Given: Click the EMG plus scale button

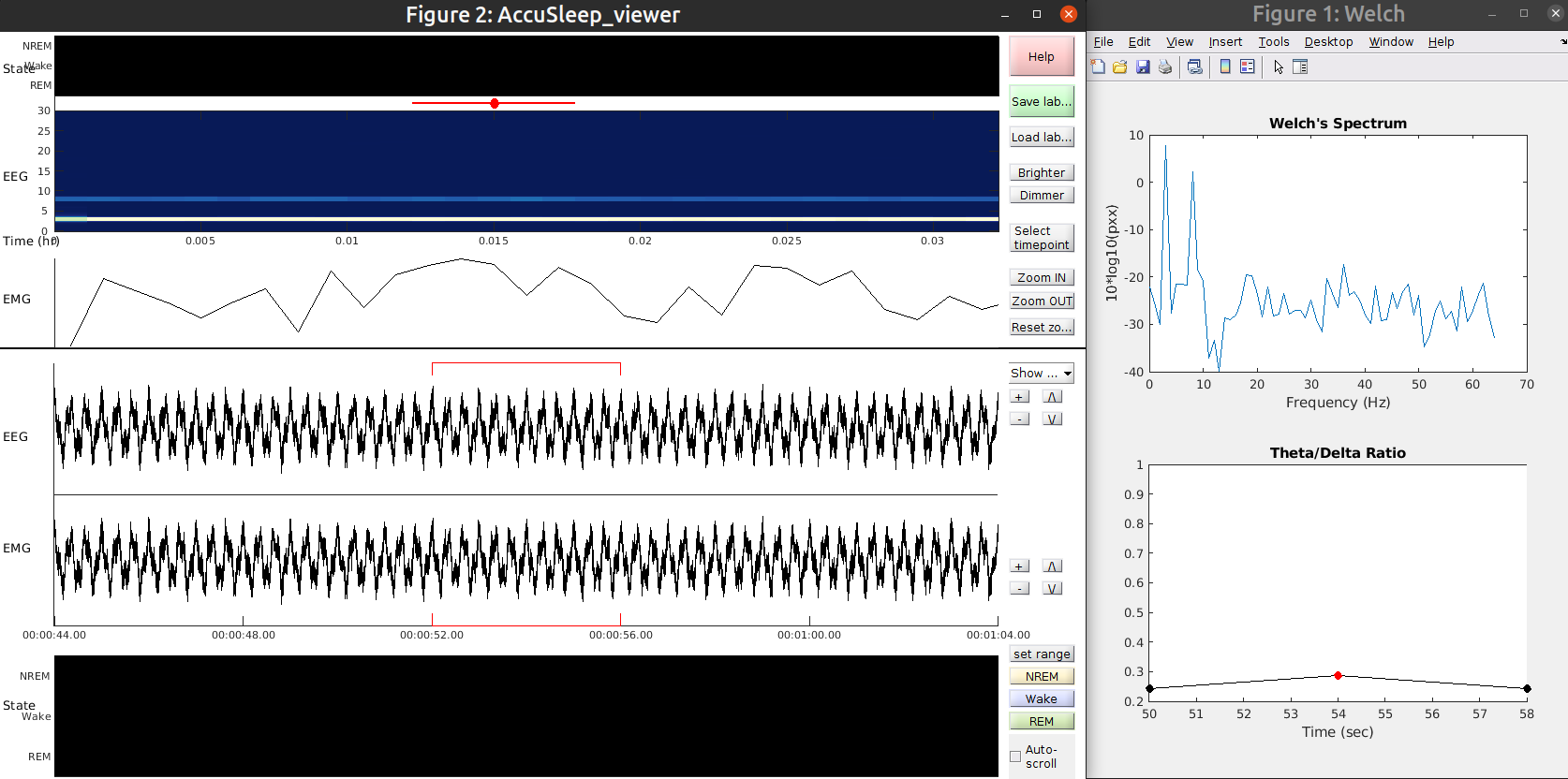Looking at the screenshot, I should [1019, 566].
